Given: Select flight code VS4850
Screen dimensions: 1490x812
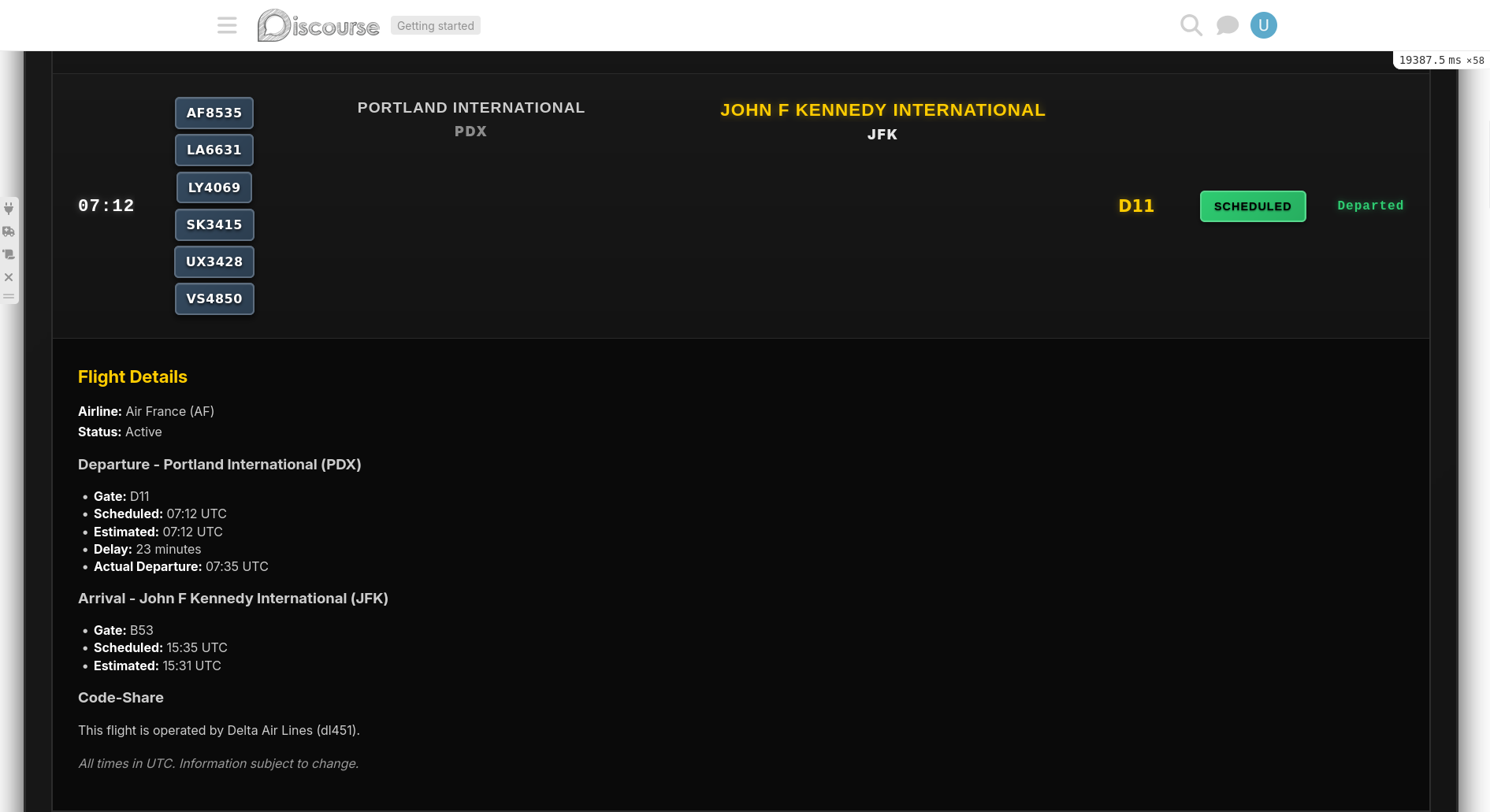Looking at the screenshot, I should pos(214,298).
